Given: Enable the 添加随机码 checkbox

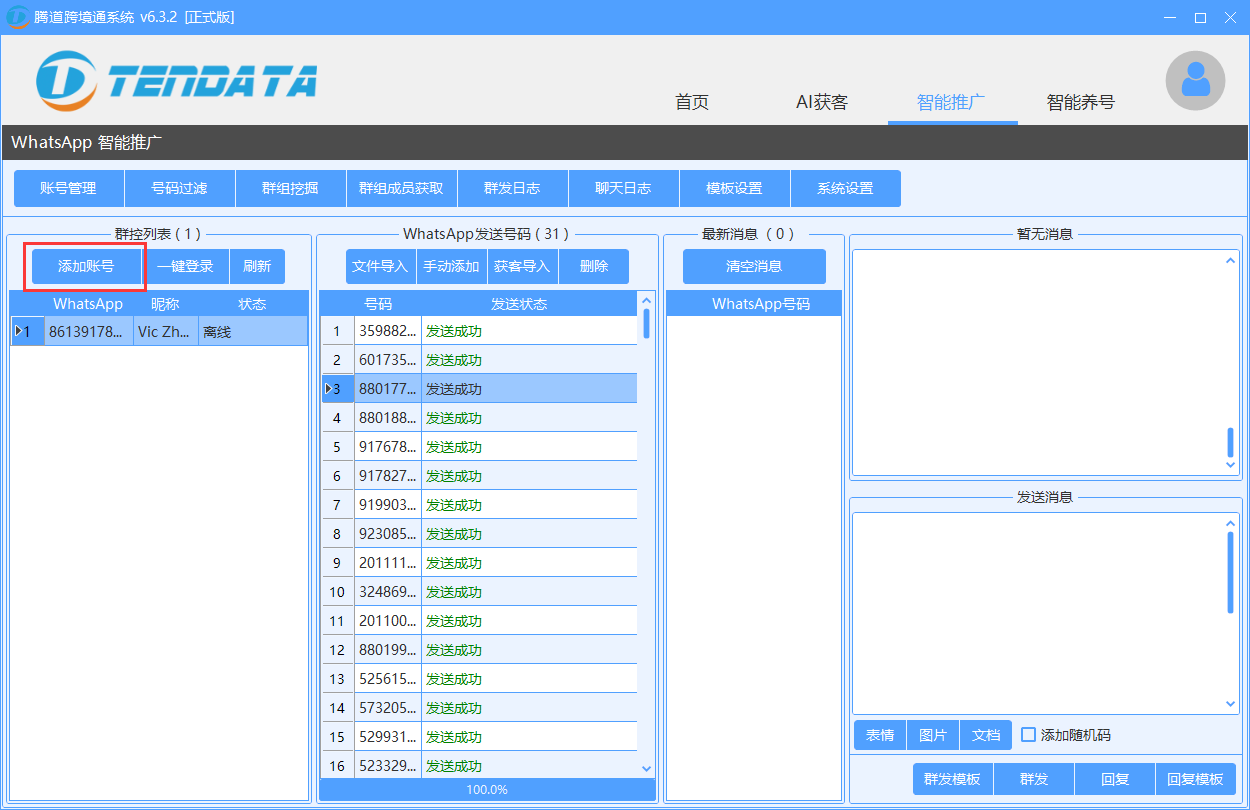Looking at the screenshot, I should click(1028, 735).
